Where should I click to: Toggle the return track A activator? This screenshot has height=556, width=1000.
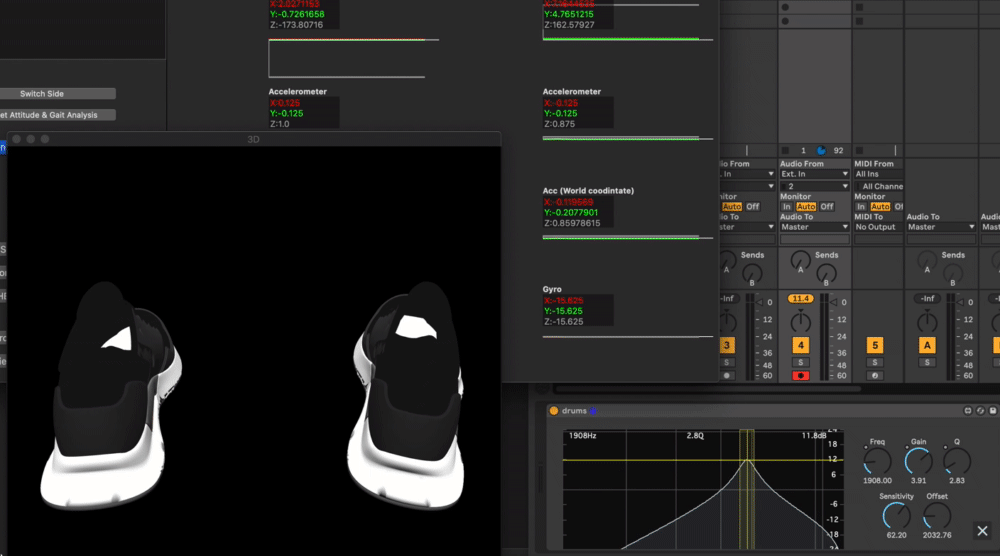(927, 345)
